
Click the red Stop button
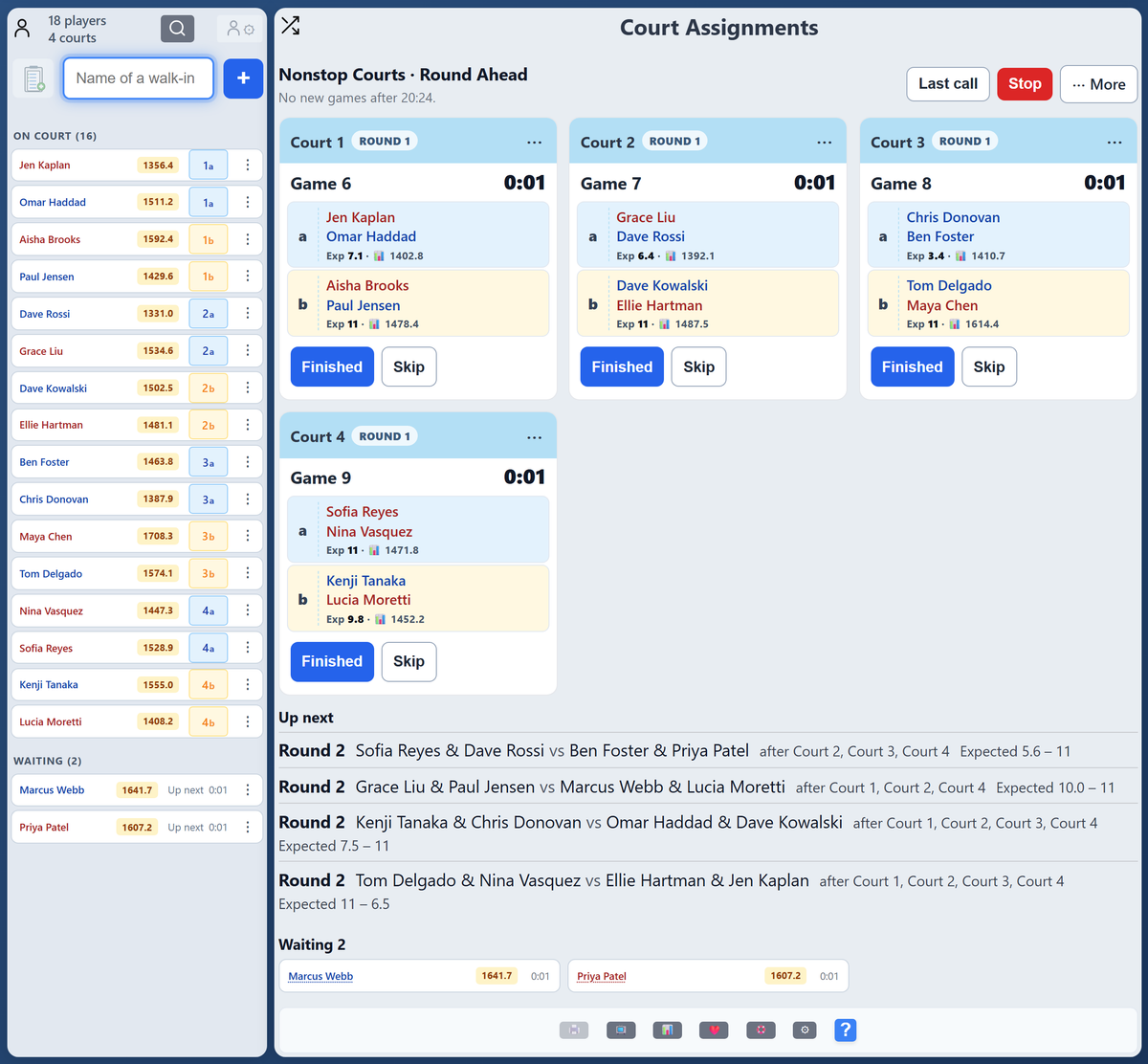[x=1025, y=84]
